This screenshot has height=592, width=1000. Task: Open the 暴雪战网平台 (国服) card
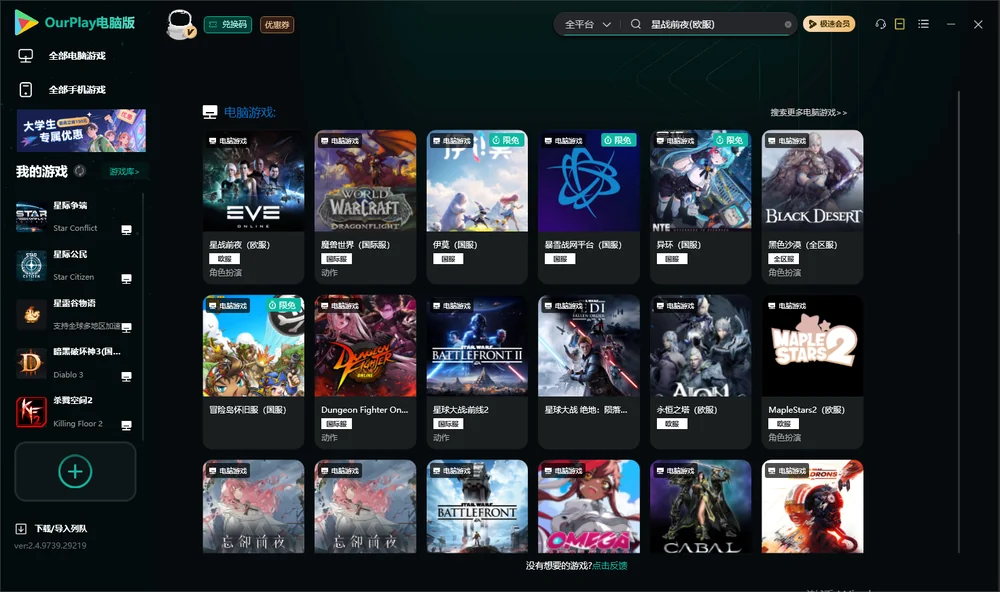589,207
